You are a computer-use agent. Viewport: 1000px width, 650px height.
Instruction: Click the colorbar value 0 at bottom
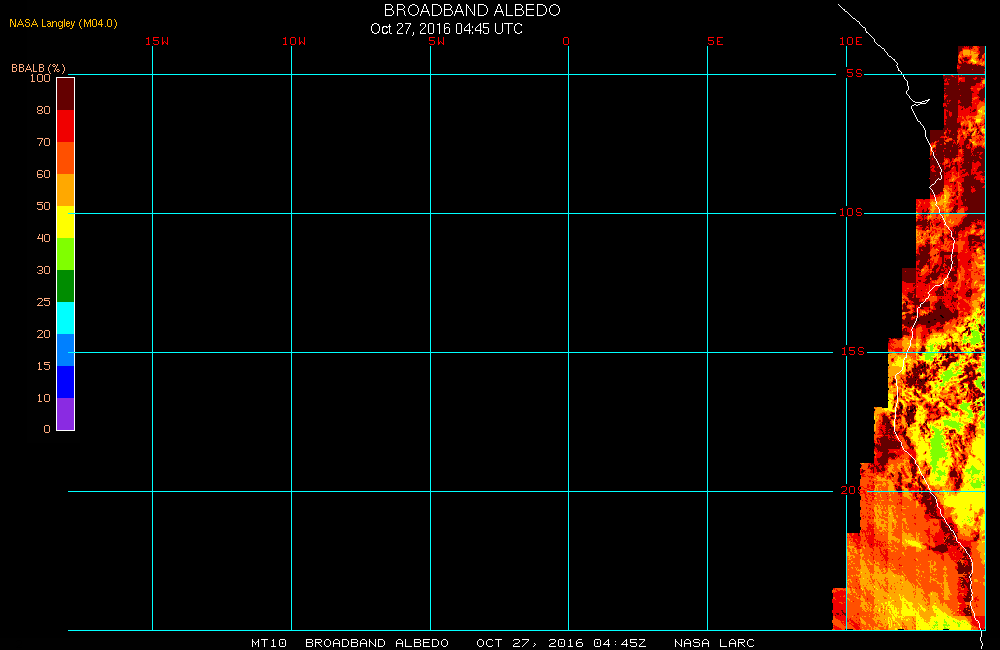tap(47, 429)
